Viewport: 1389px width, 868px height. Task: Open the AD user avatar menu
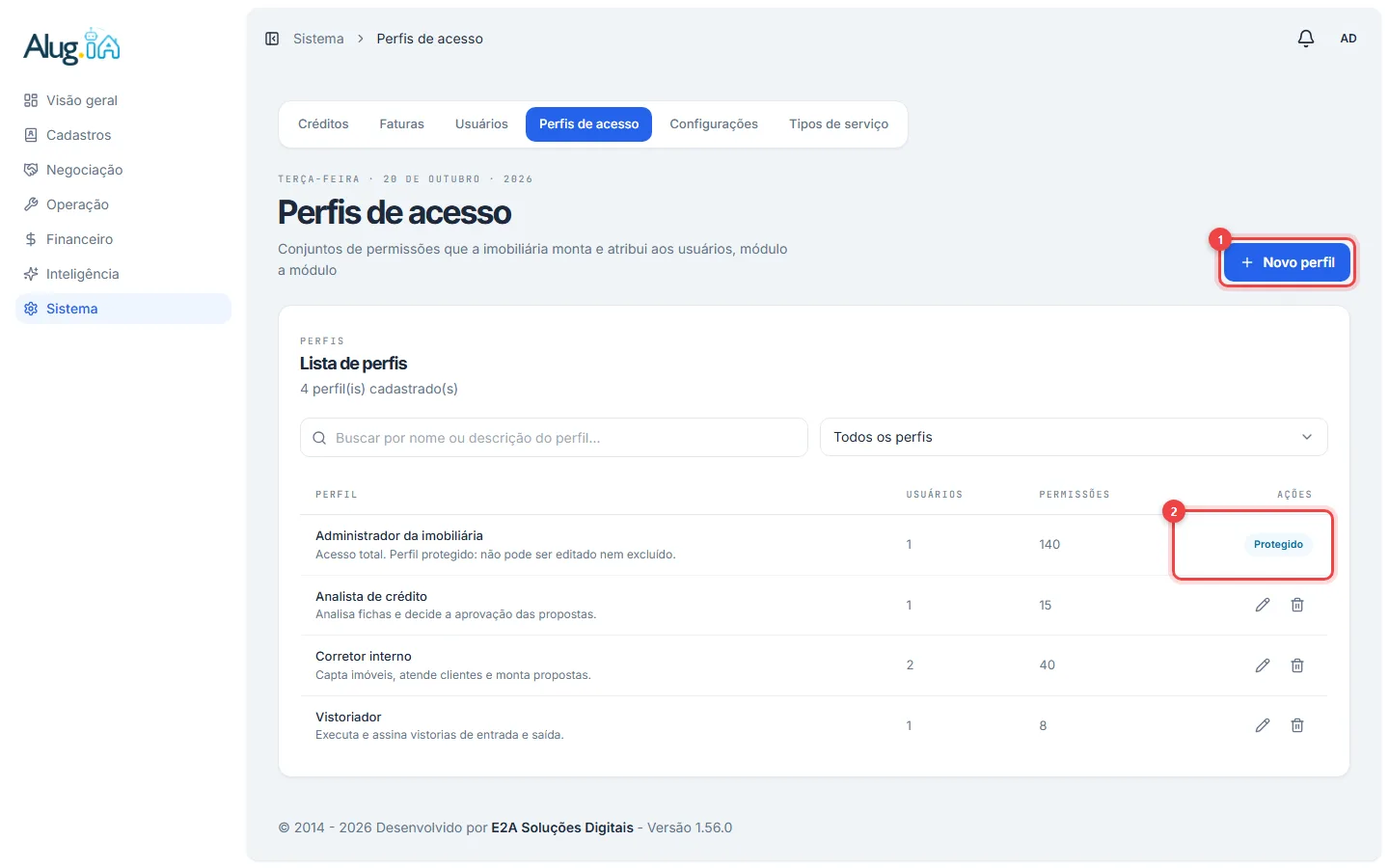pyautogui.click(x=1348, y=39)
